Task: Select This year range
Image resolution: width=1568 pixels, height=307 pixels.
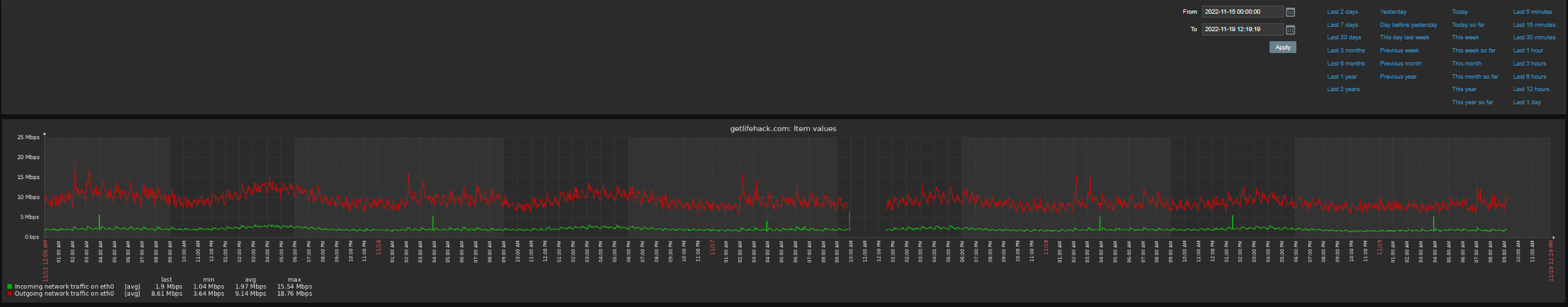Action: tap(1464, 89)
